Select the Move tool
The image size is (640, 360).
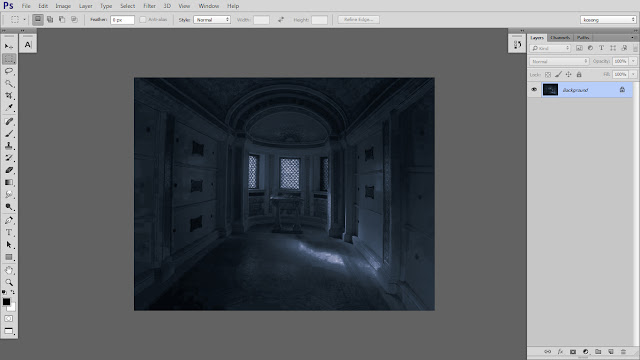click(9, 46)
